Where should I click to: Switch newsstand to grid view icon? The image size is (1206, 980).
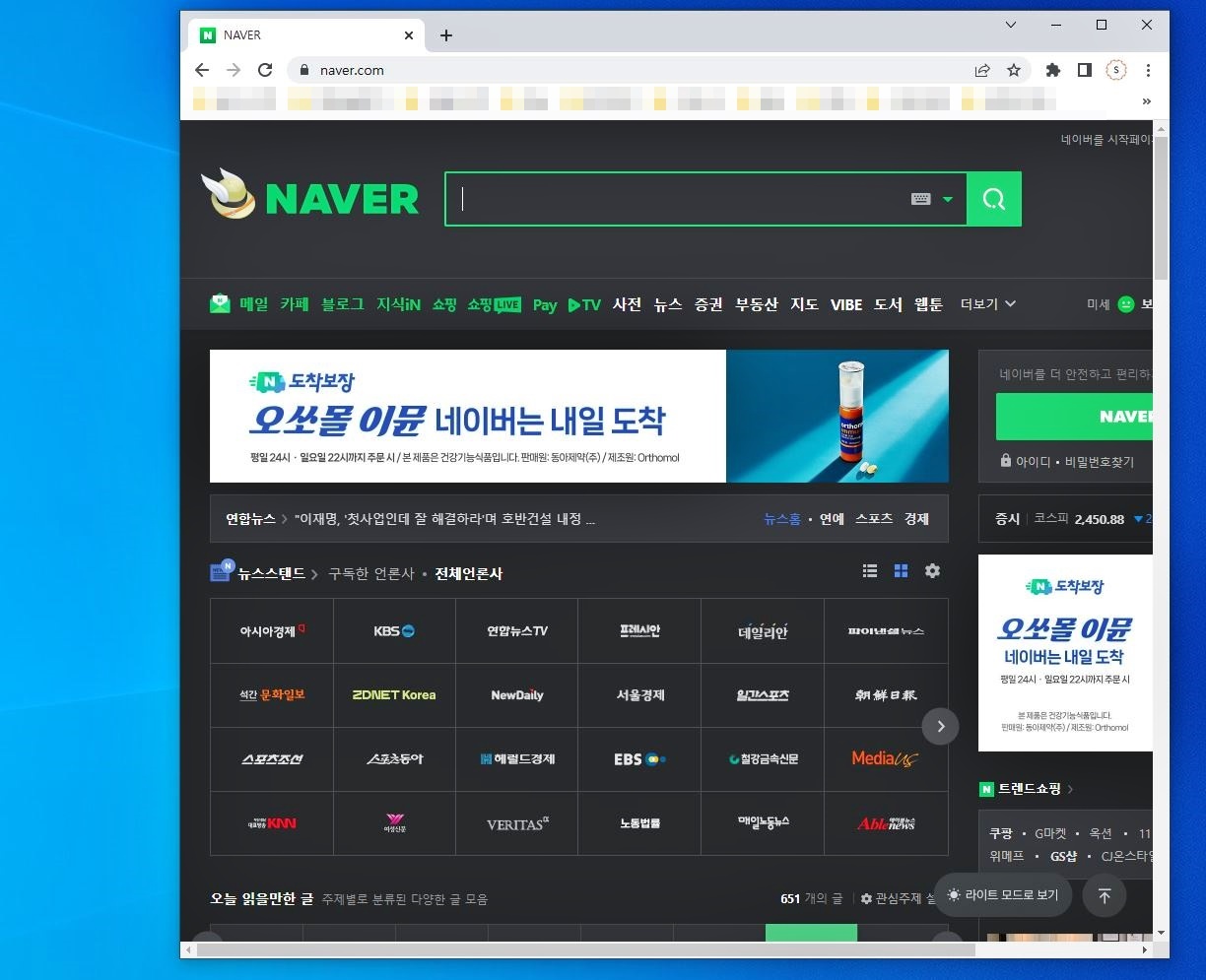coord(901,571)
